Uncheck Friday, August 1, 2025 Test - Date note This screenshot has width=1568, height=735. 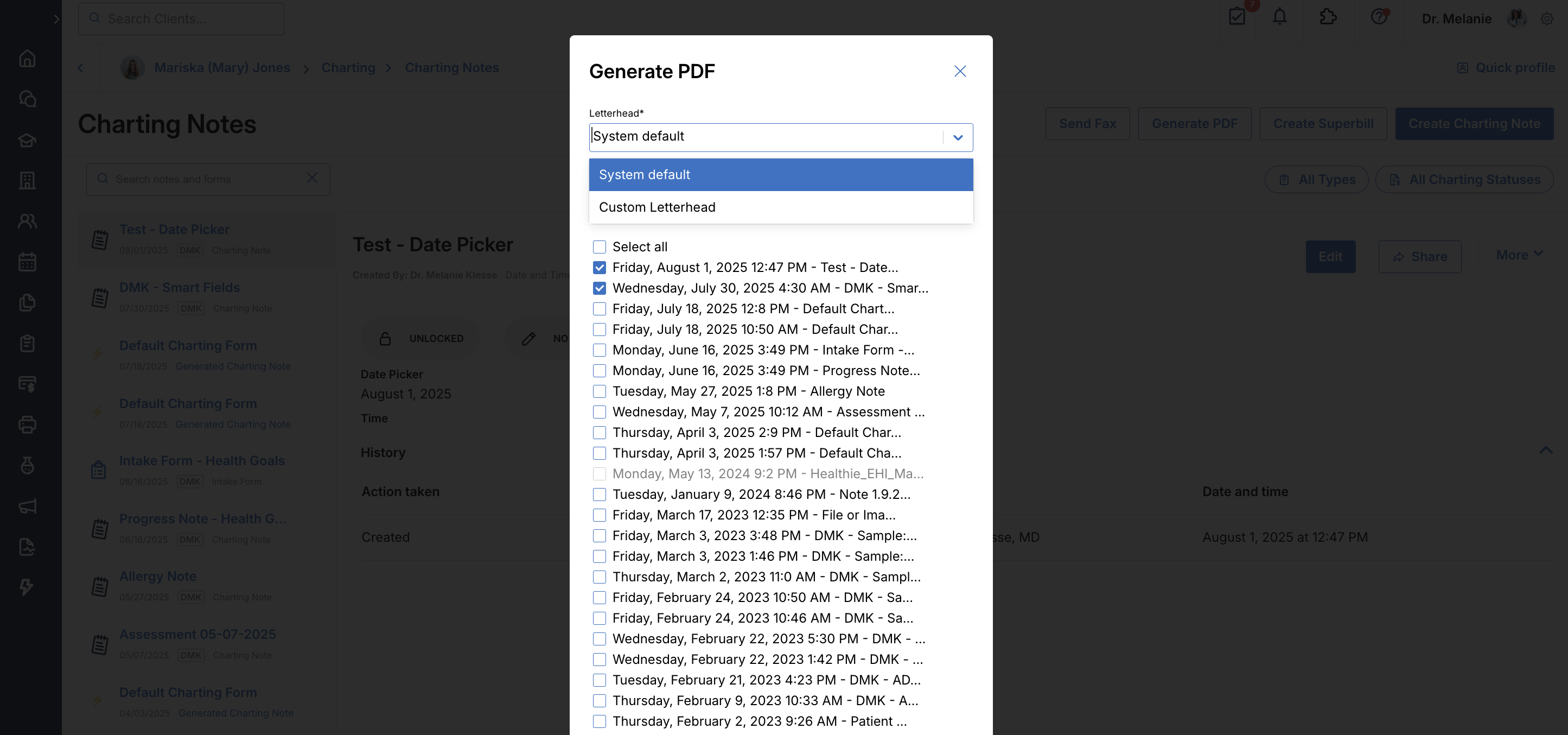point(599,267)
